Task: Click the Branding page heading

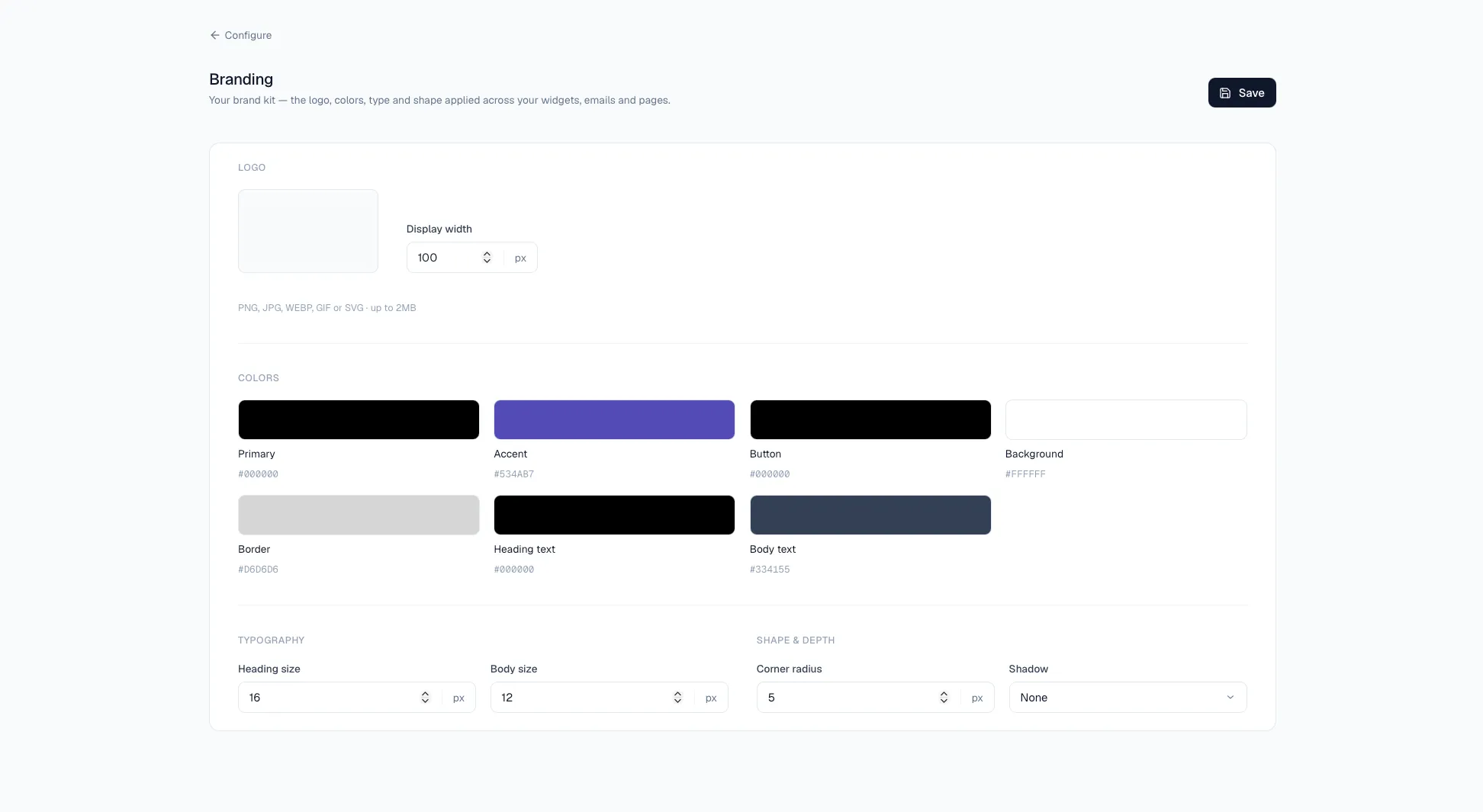Action: coord(241,79)
